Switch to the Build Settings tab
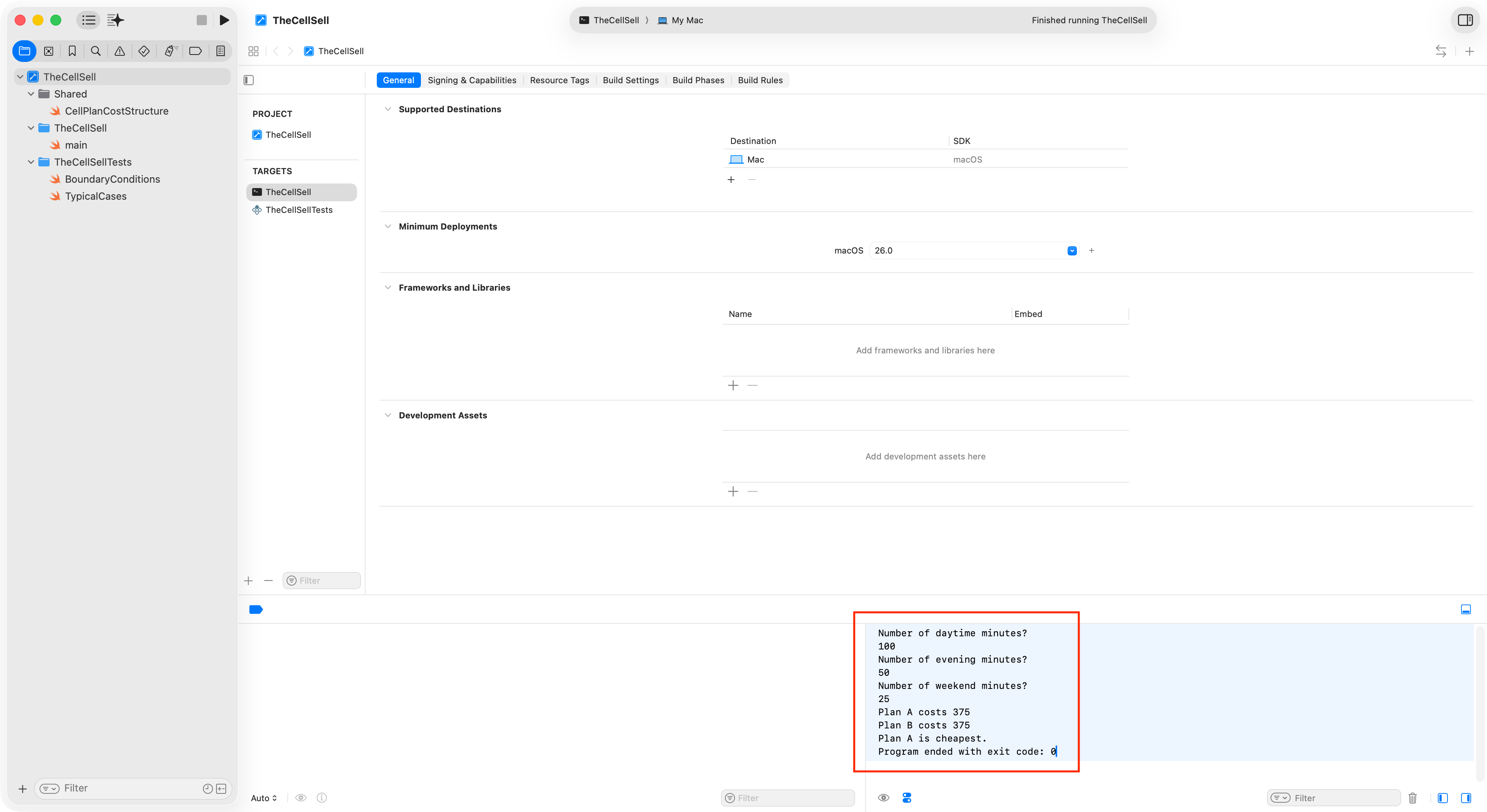 tap(630, 80)
